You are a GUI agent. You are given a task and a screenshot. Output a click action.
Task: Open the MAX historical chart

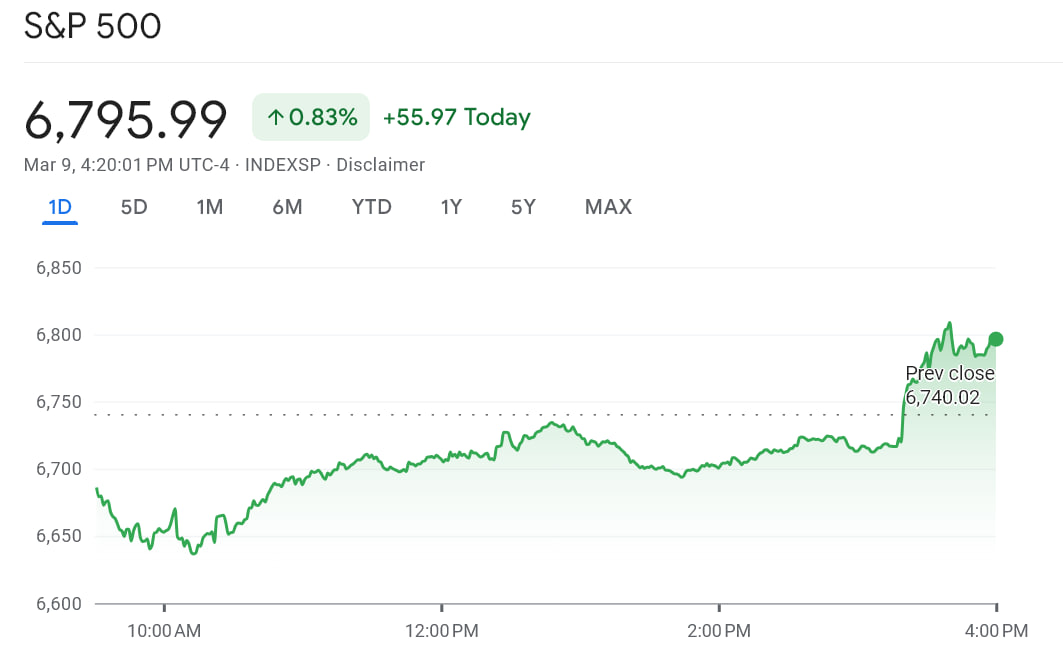[608, 207]
